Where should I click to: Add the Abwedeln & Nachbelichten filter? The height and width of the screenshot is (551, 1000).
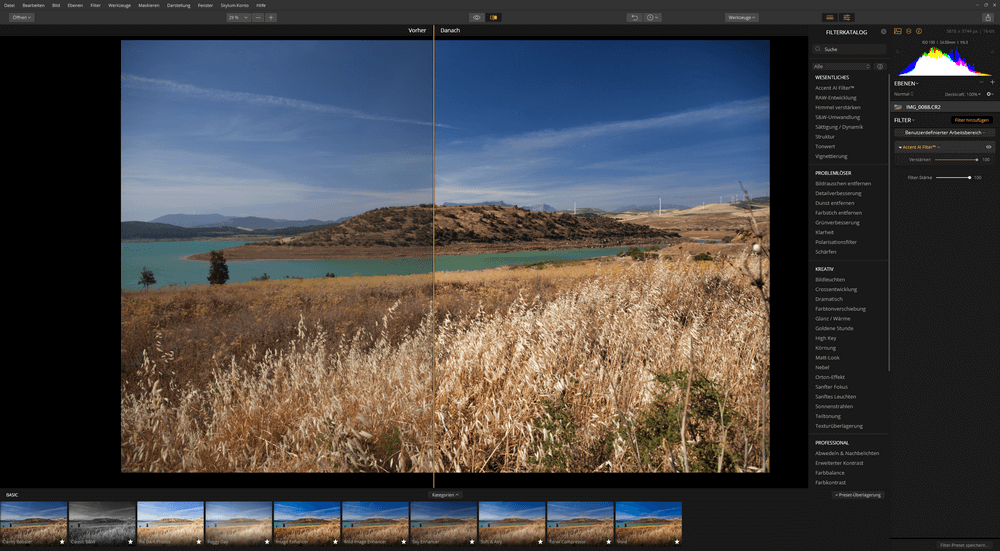pos(847,453)
